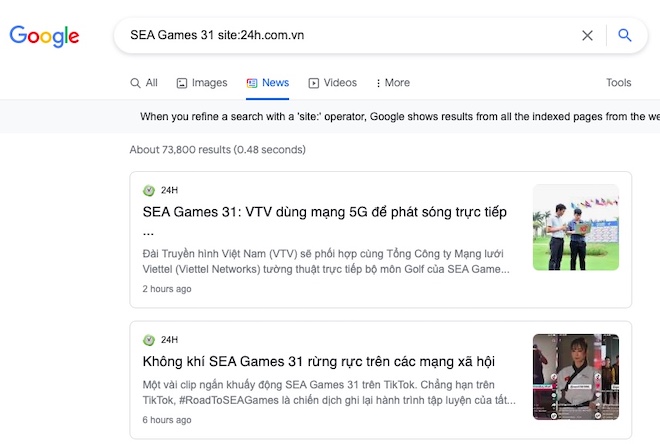
Task: Click the Images tab picture icon
Action: pos(182,83)
